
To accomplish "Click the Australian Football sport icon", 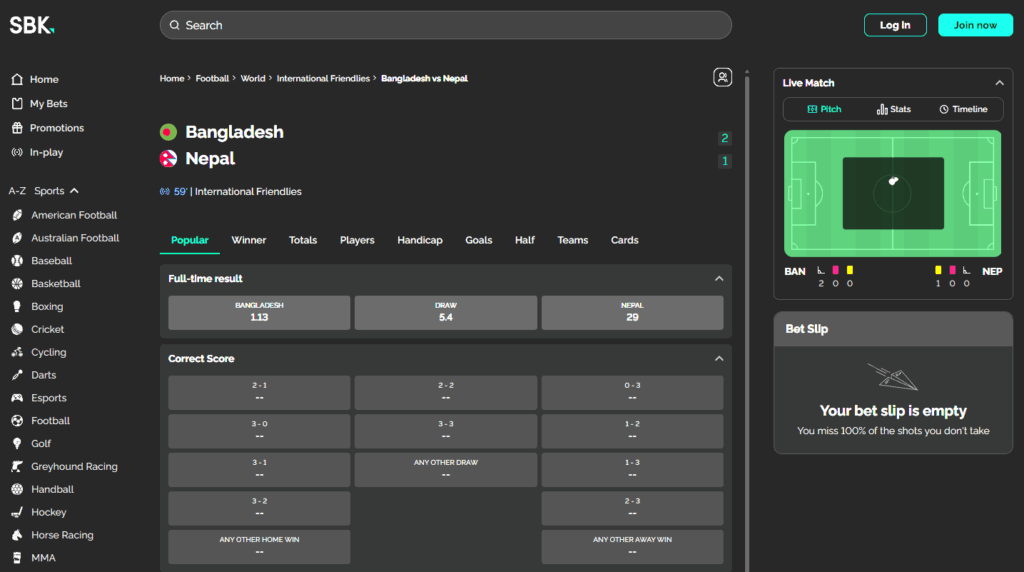I will [17, 238].
